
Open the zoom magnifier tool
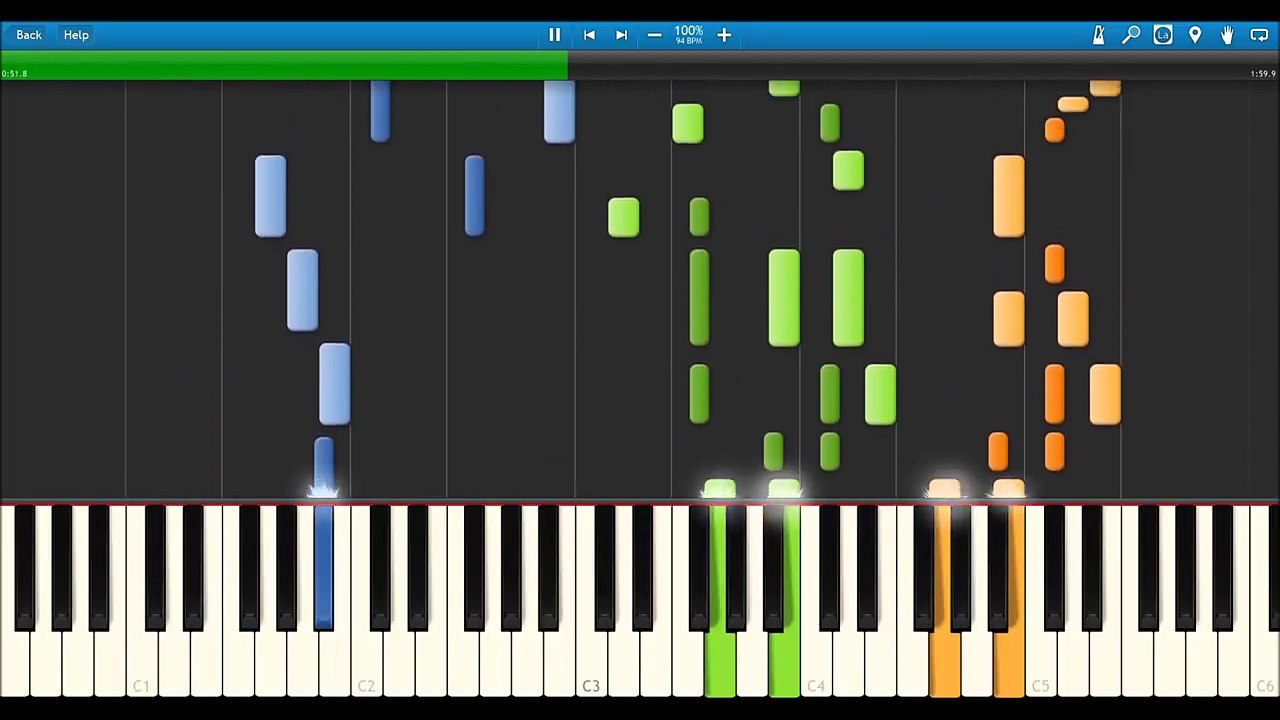1131,35
